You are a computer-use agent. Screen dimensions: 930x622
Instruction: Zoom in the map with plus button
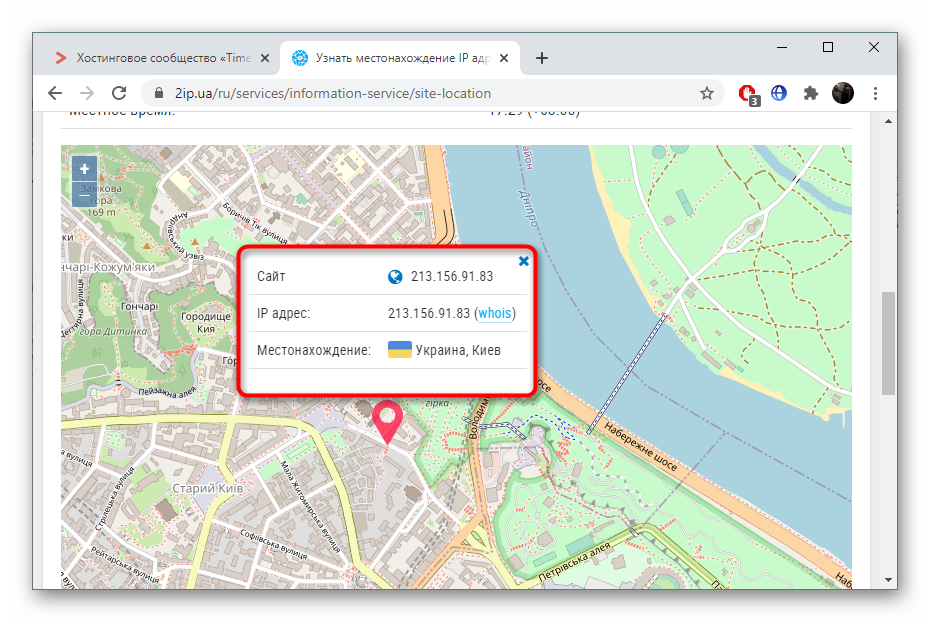[85, 169]
